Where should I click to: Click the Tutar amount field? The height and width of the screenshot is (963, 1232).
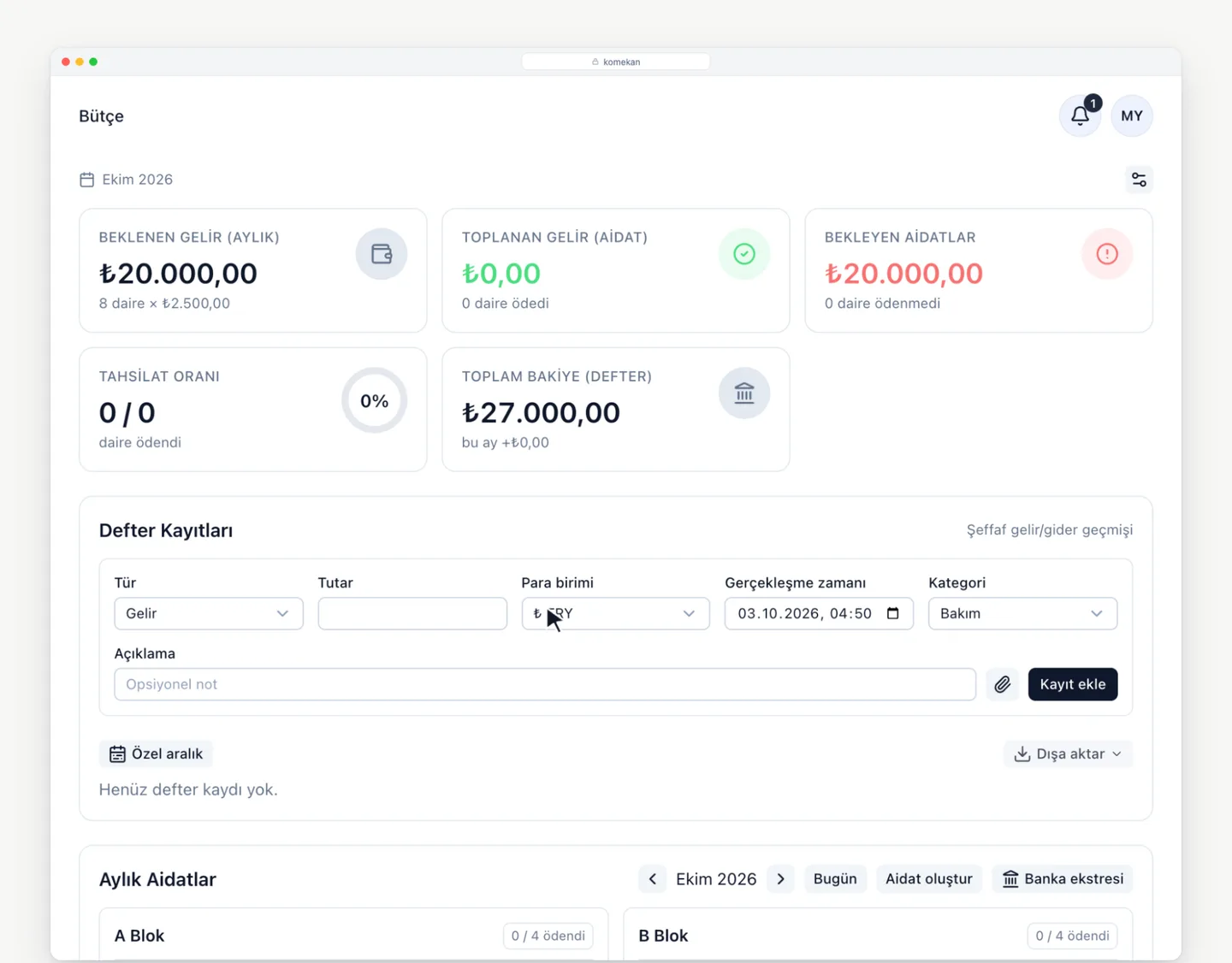412,613
